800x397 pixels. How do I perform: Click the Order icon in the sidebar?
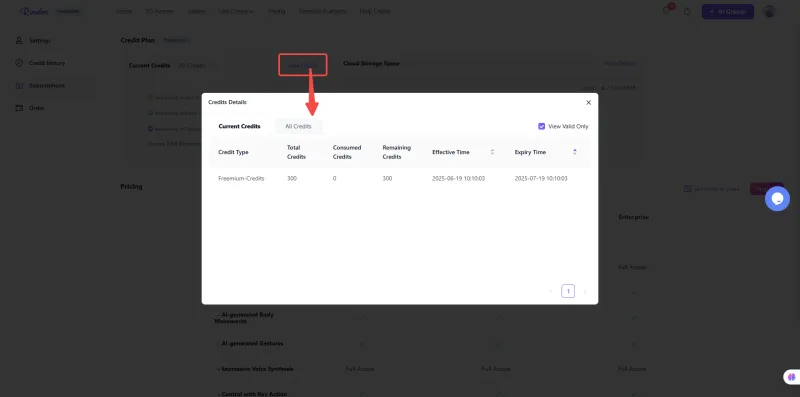pyautogui.click(x=19, y=108)
